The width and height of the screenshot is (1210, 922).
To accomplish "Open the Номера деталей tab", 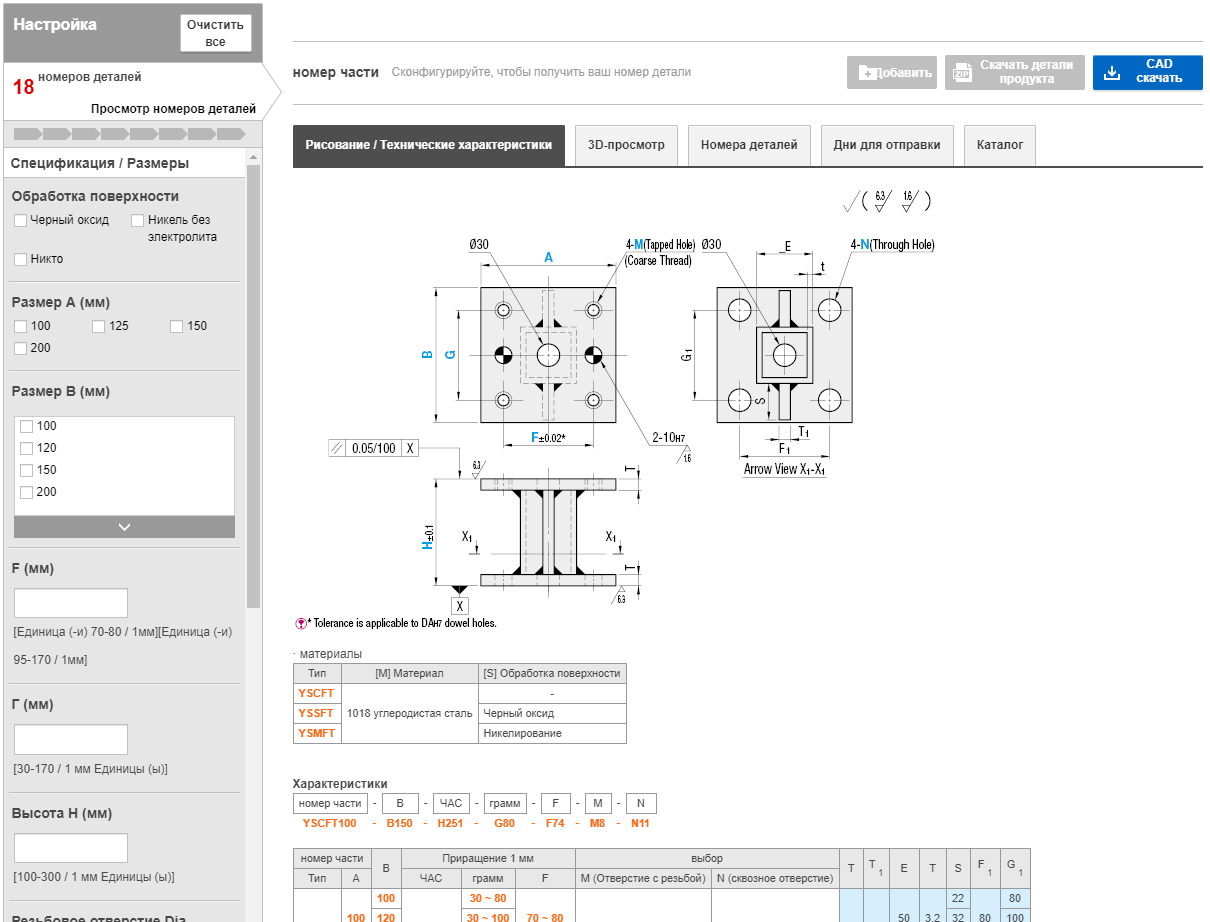I will click(749, 145).
